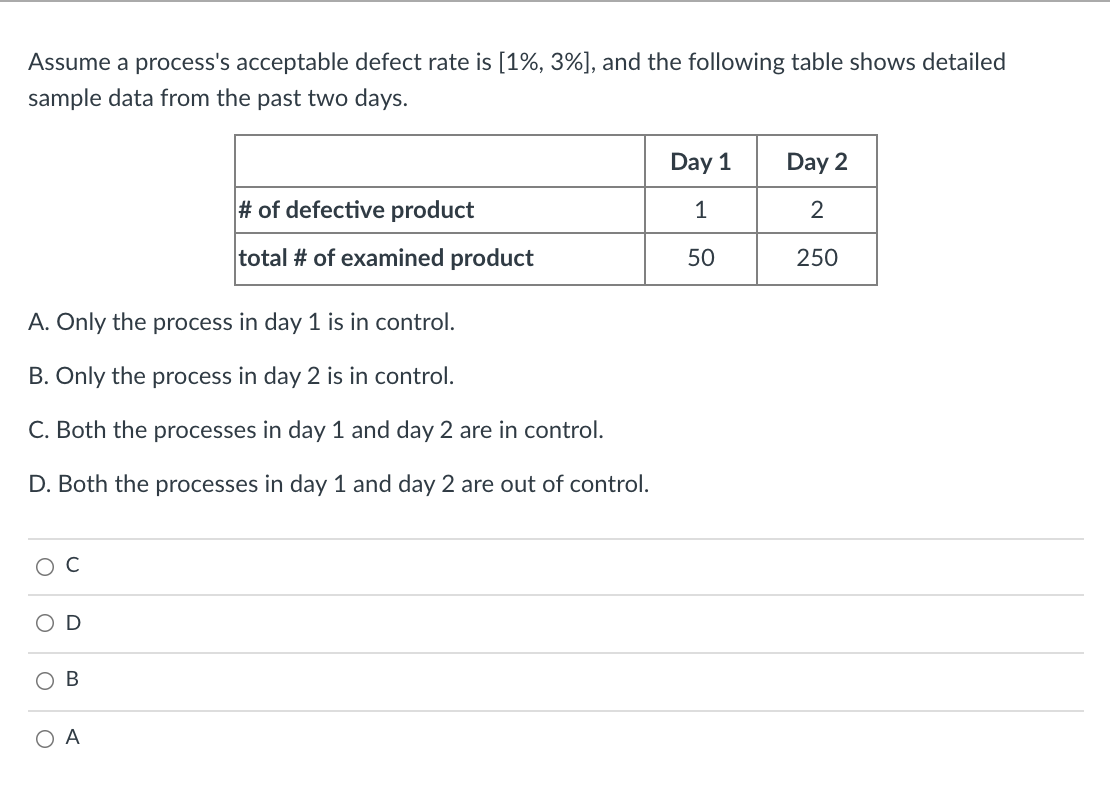Select radio button for answer C
1110x790 pixels.
click(44, 566)
